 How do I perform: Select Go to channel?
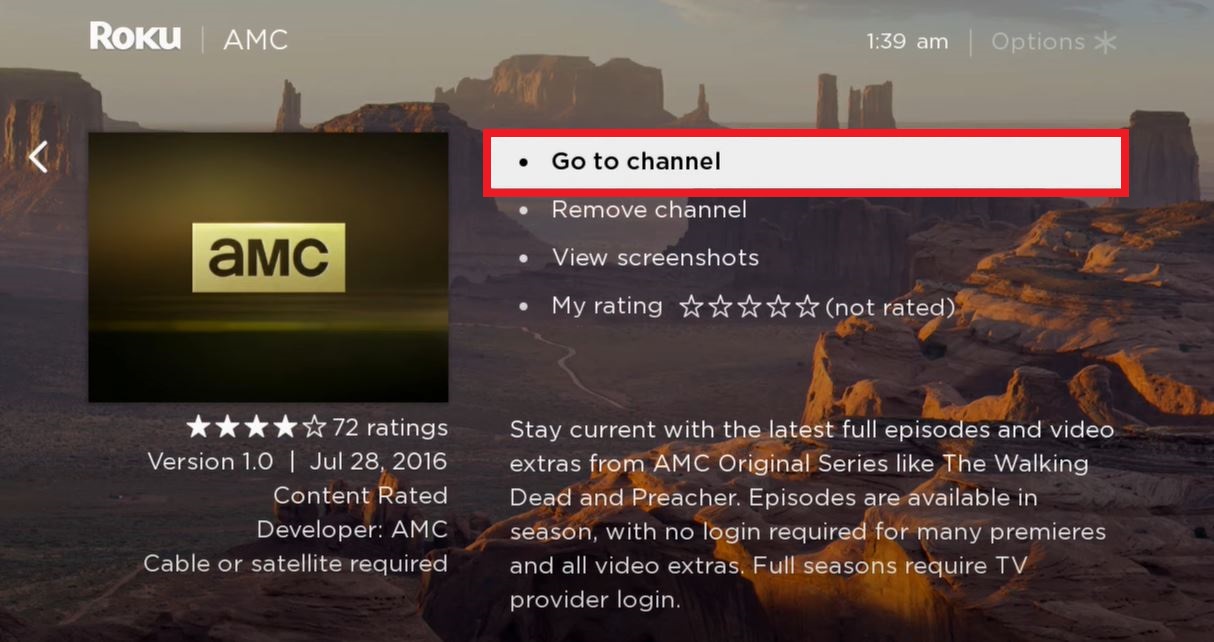pos(806,162)
